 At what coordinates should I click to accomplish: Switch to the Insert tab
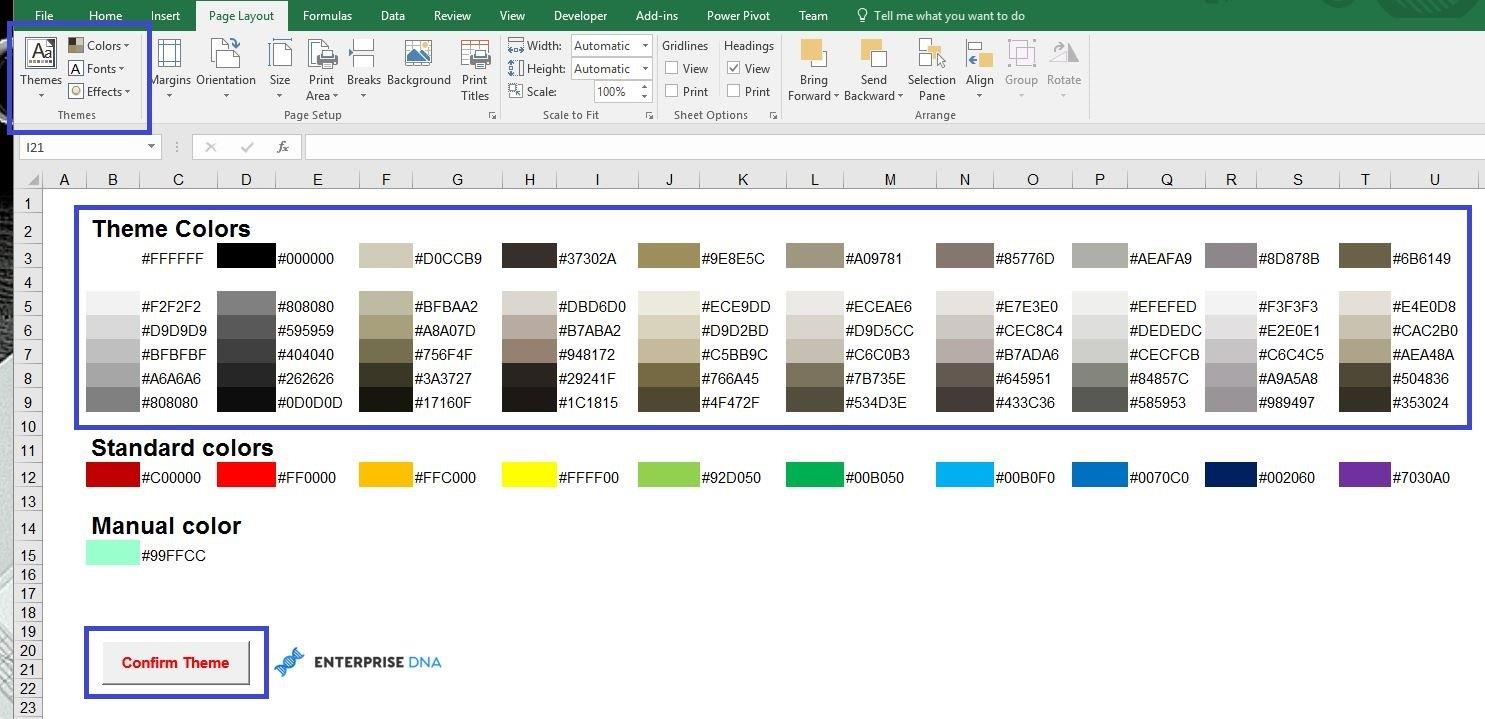165,16
